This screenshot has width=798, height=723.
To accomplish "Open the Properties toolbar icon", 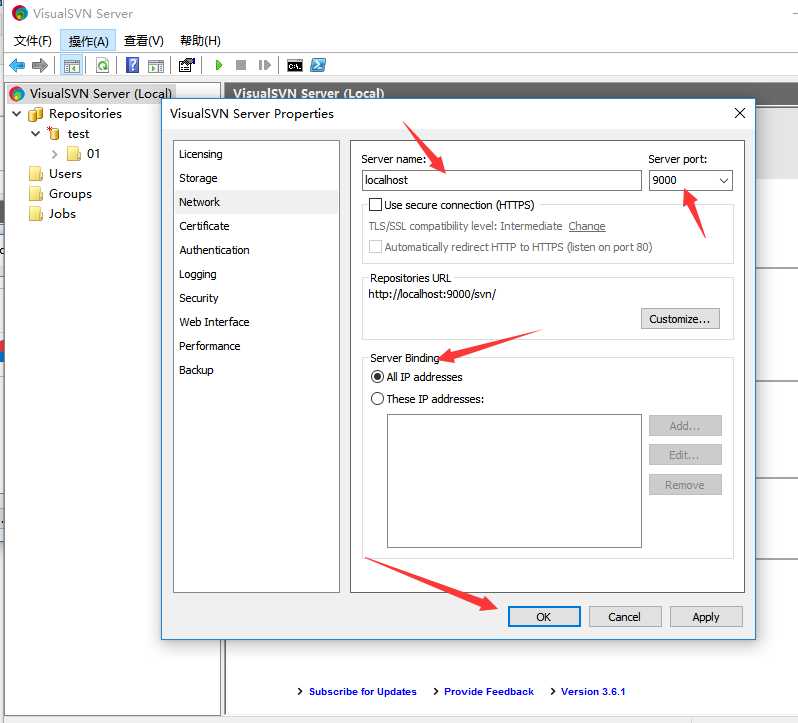I will (x=186, y=65).
